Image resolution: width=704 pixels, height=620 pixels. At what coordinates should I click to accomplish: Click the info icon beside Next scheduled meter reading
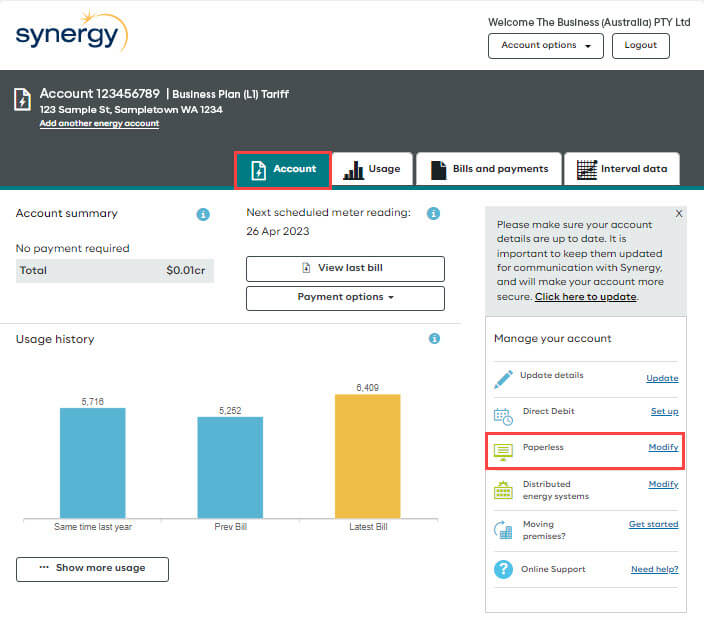point(433,213)
